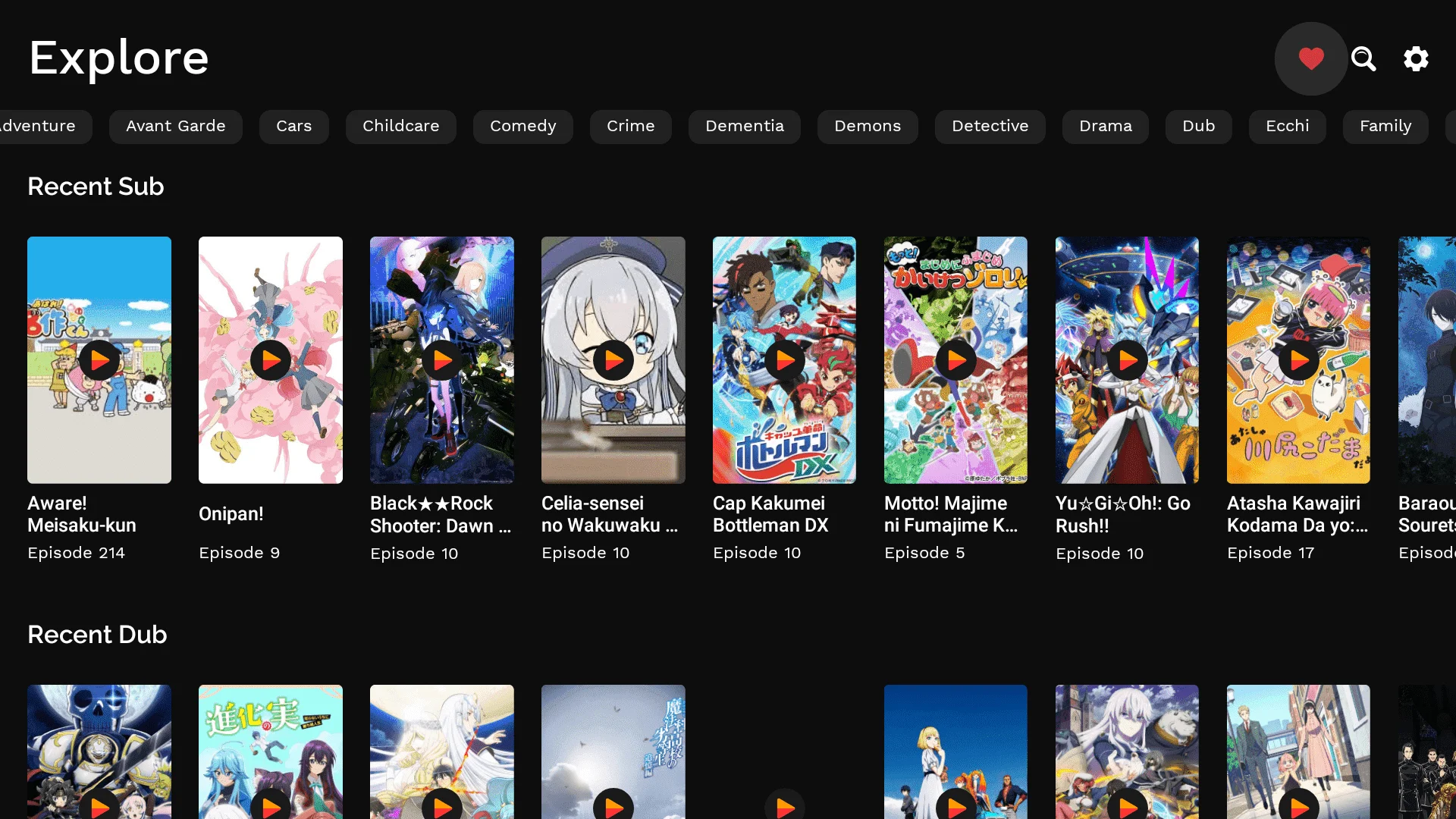Open Motto! Majime ni Fumajime title

pos(951,514)
